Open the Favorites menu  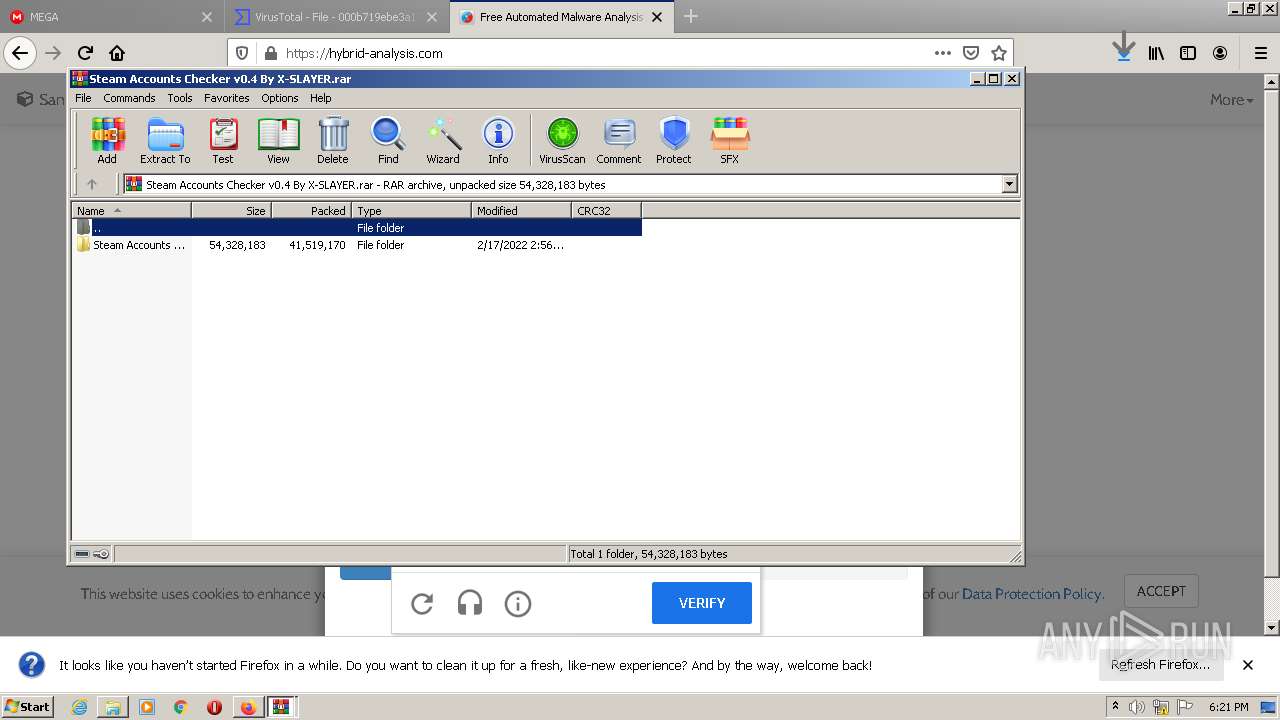227,98
